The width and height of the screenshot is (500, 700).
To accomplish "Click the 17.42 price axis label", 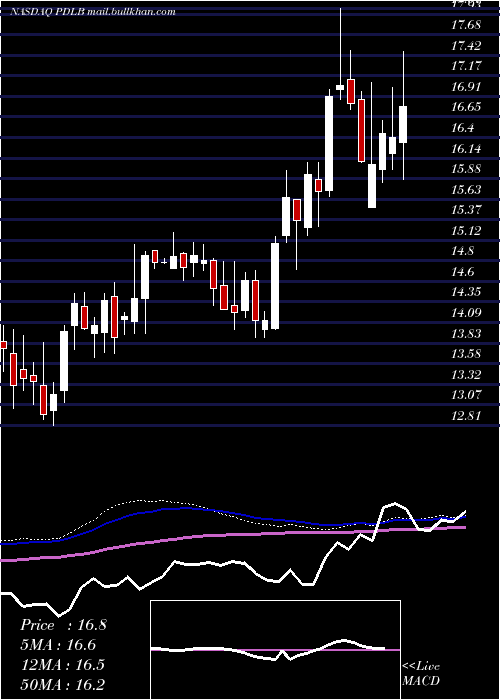I will (466, 45).
